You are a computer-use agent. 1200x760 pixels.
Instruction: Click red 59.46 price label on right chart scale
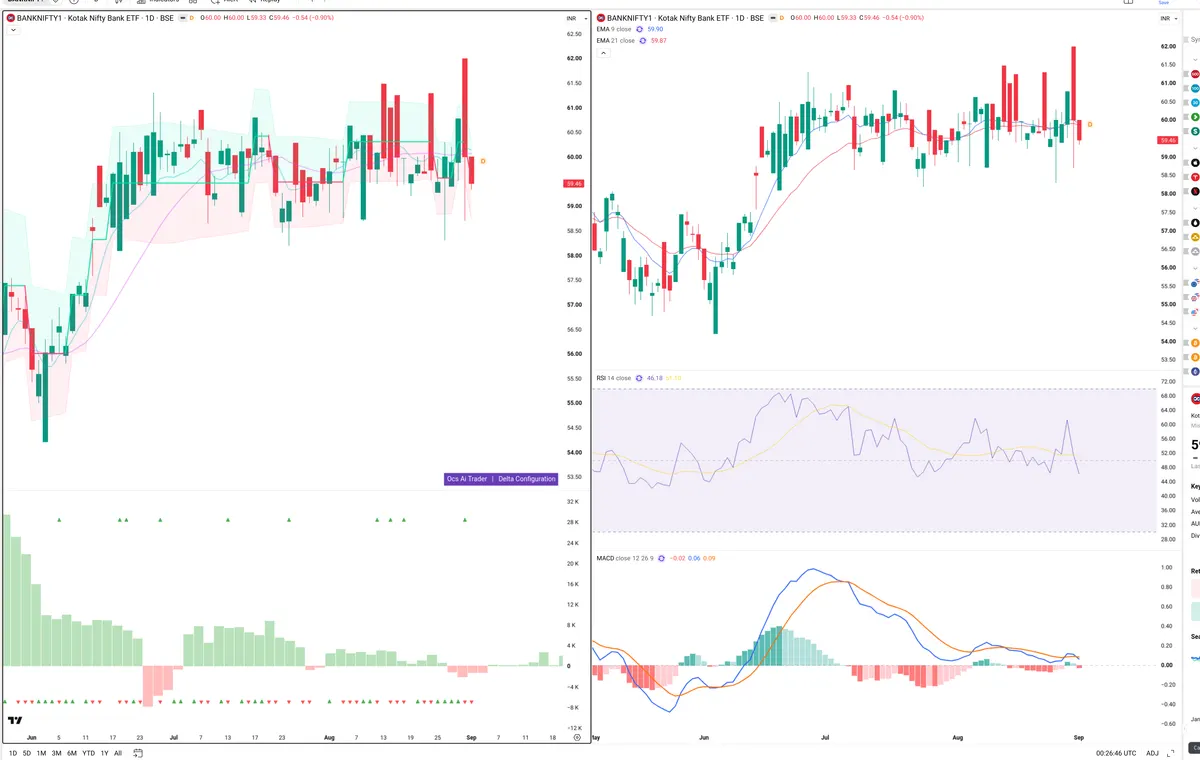1169,140
